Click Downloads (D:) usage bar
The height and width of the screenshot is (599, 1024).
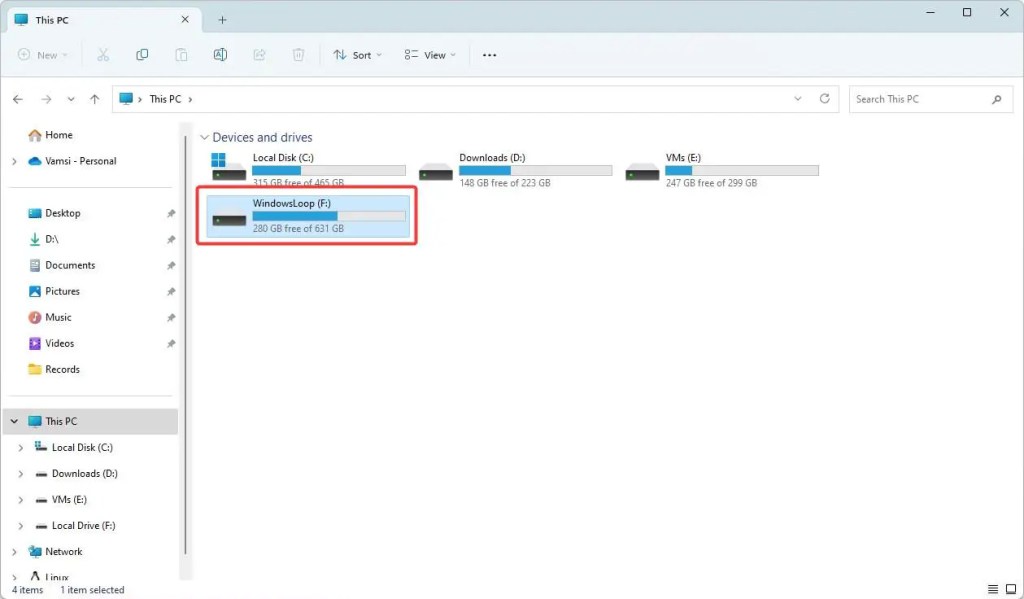536,170
